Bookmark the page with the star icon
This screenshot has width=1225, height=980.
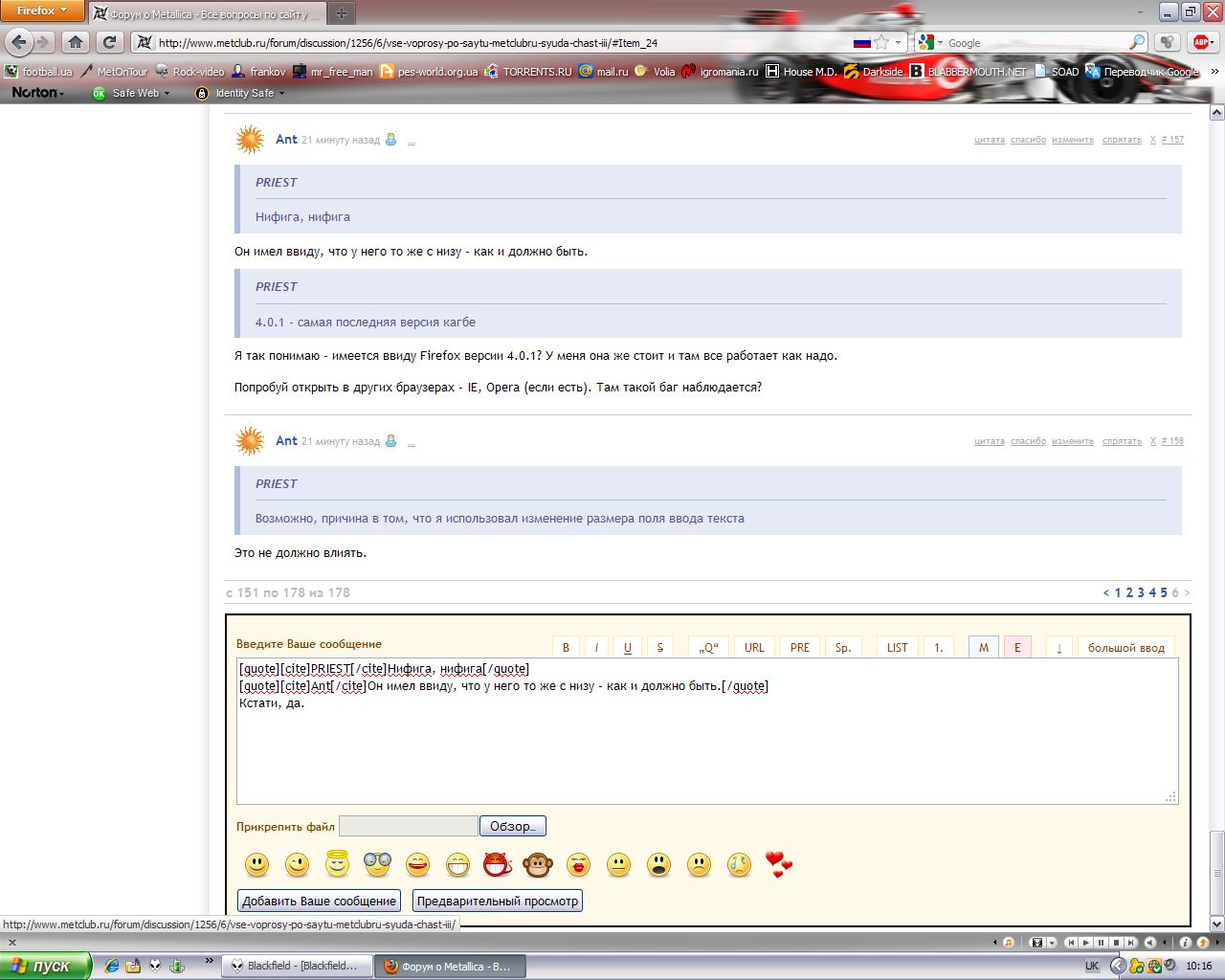[881, 42]
